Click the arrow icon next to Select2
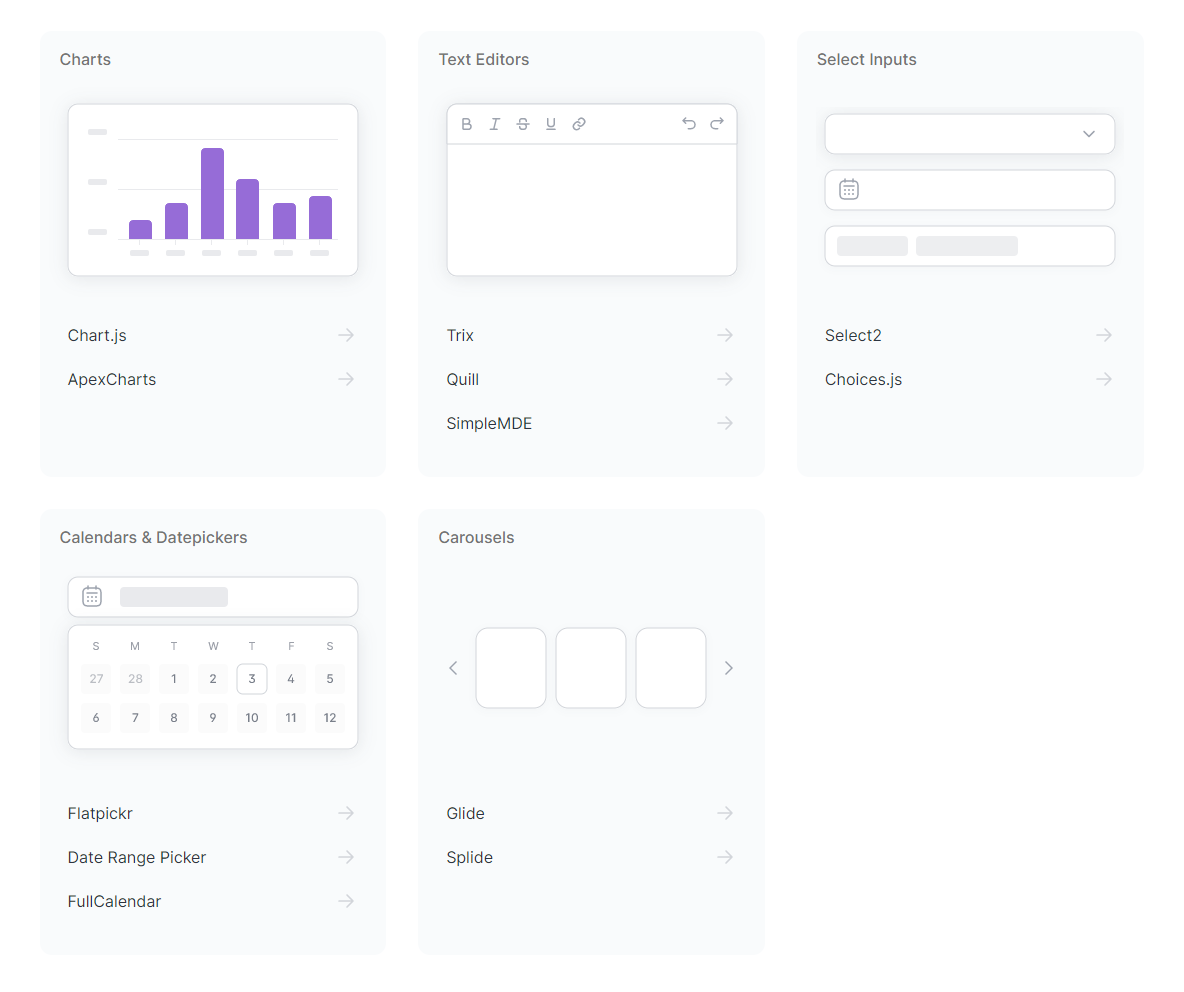The width and height of the screenshot is (1184, 992). point(1104,335)
